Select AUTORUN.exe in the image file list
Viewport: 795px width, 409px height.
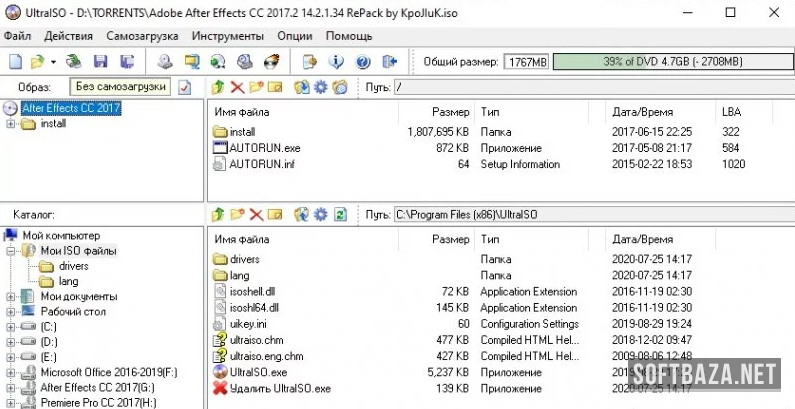pyautogui.click(x=264, y=148)
